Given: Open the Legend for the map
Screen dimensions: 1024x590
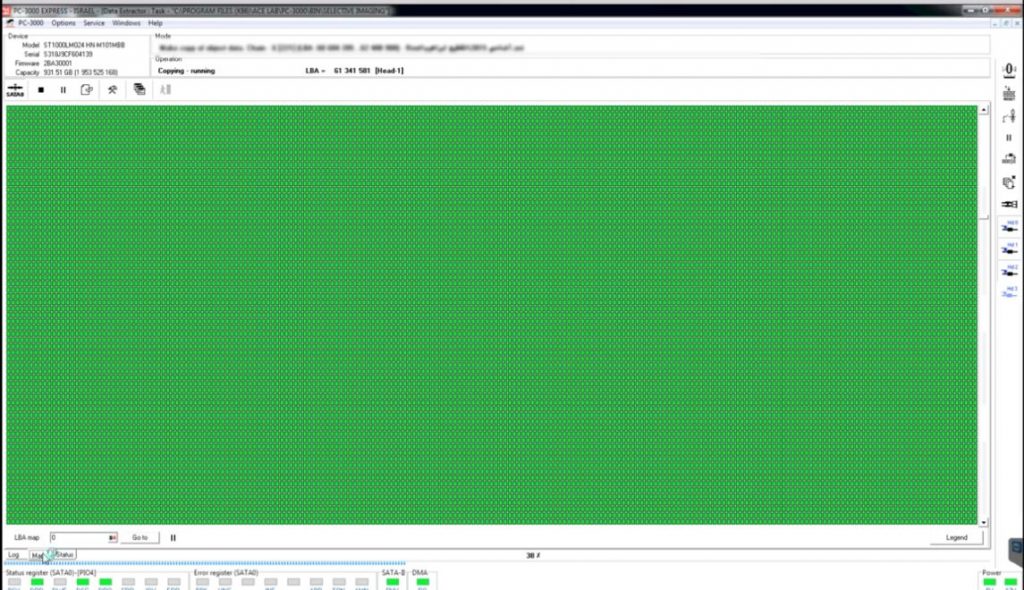Looking at the screenshot, I should click(x=956, y=537).
